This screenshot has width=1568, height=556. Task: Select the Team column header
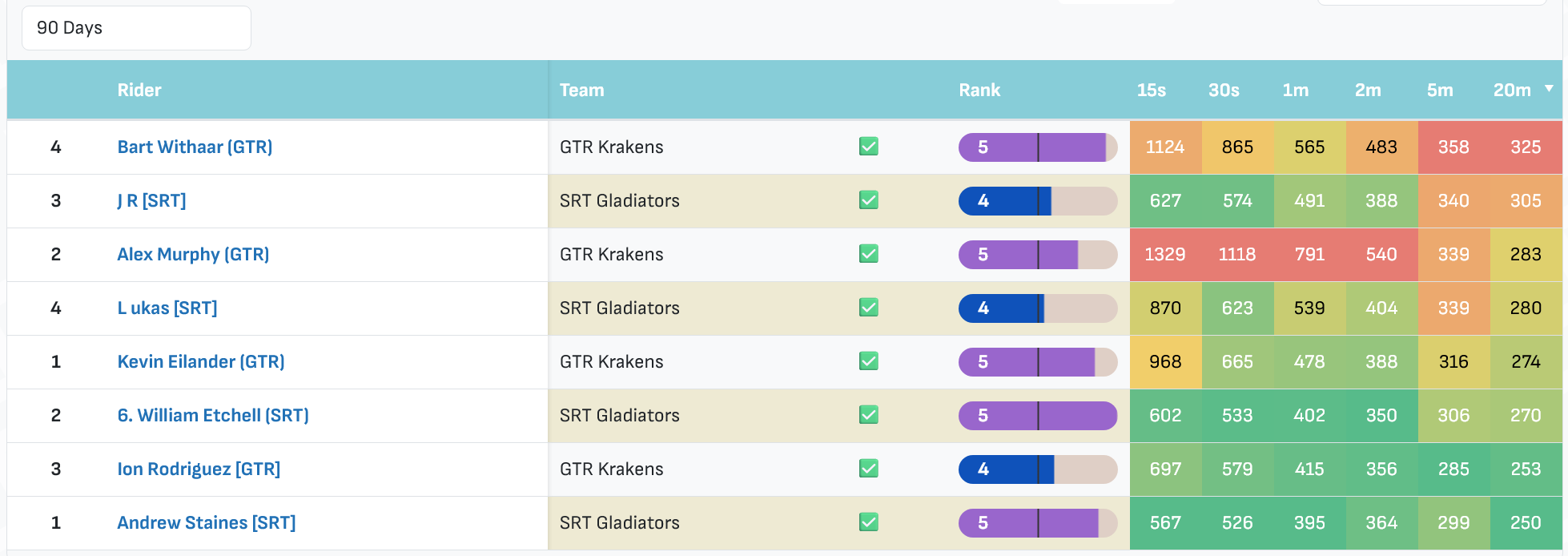(581, 91)
